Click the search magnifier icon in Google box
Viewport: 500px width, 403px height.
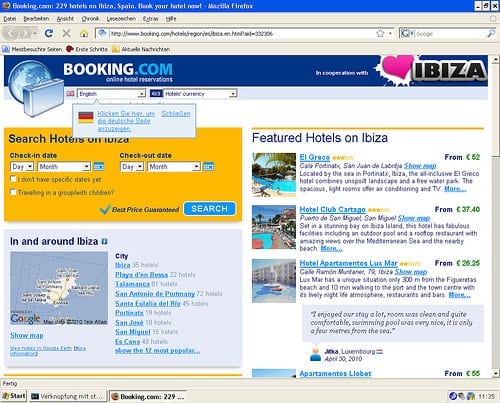[x=491, y=33]
